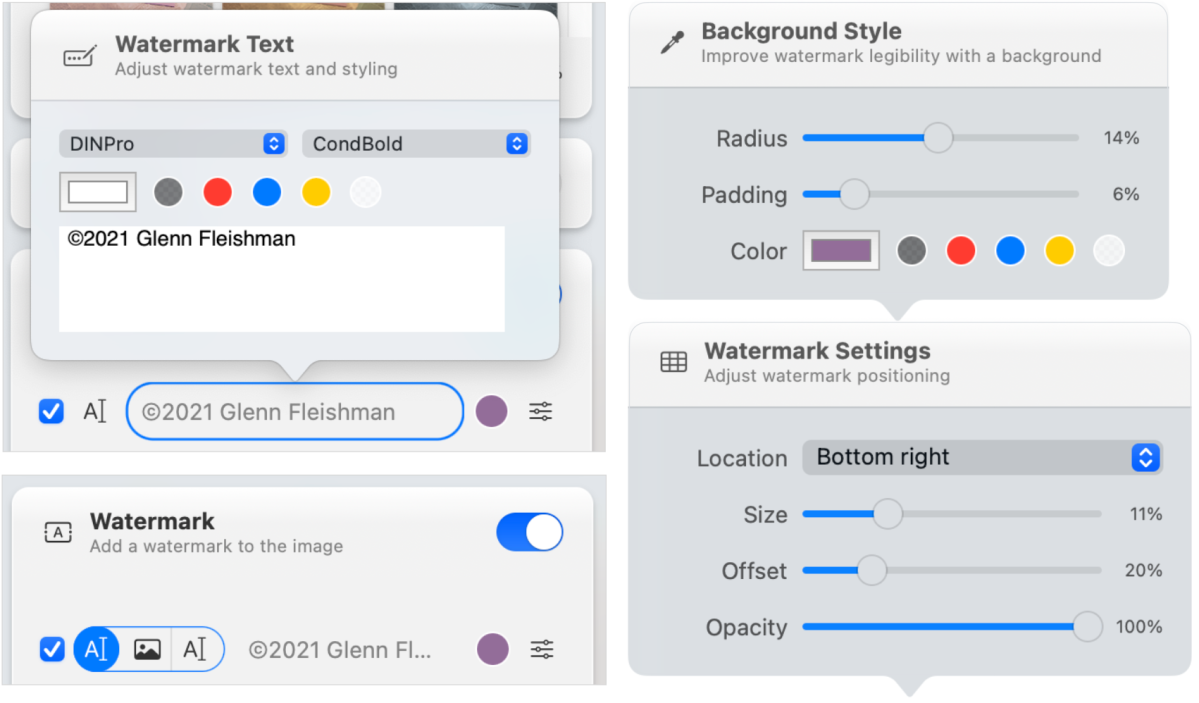Click the eyedropper icon in Background Style
The width and height of the screenshot is (1199, 703).
point(672,43)
